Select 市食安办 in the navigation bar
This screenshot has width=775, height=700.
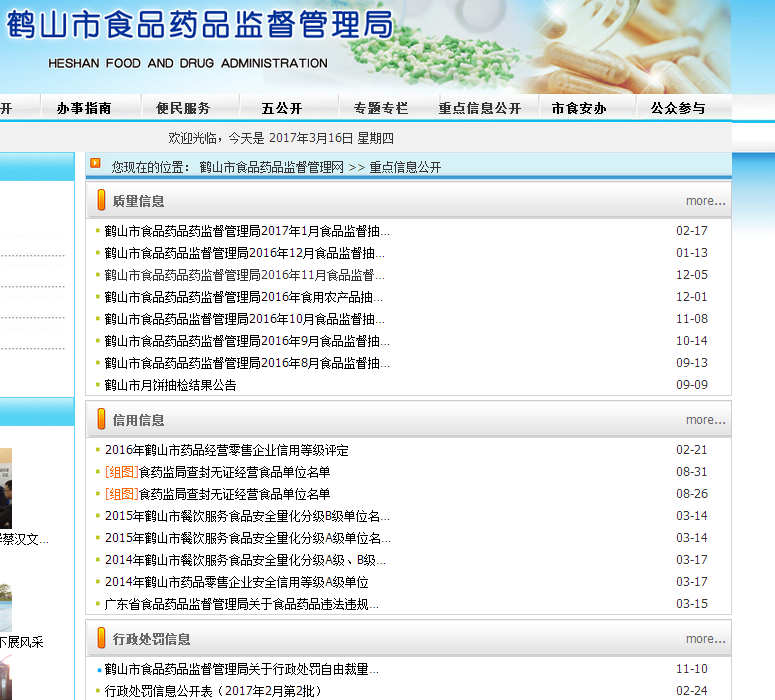click(579, 109)
